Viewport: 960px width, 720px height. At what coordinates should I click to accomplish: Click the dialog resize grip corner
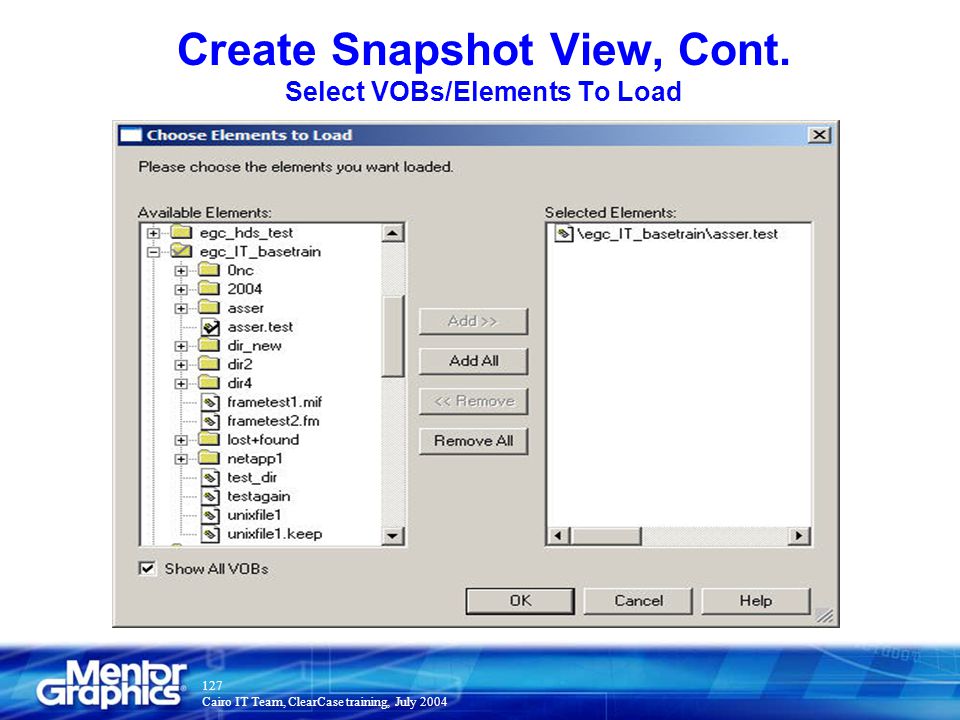pyautogui.click(x=825, y=615)
